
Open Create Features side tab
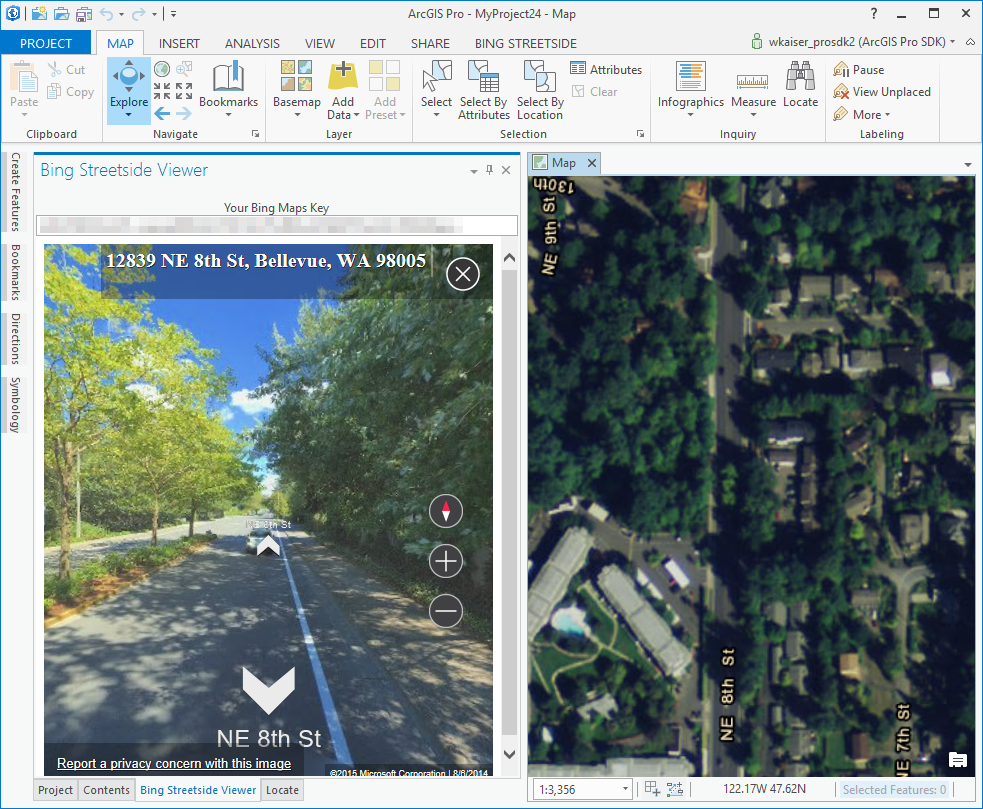[x=16, y=192]
